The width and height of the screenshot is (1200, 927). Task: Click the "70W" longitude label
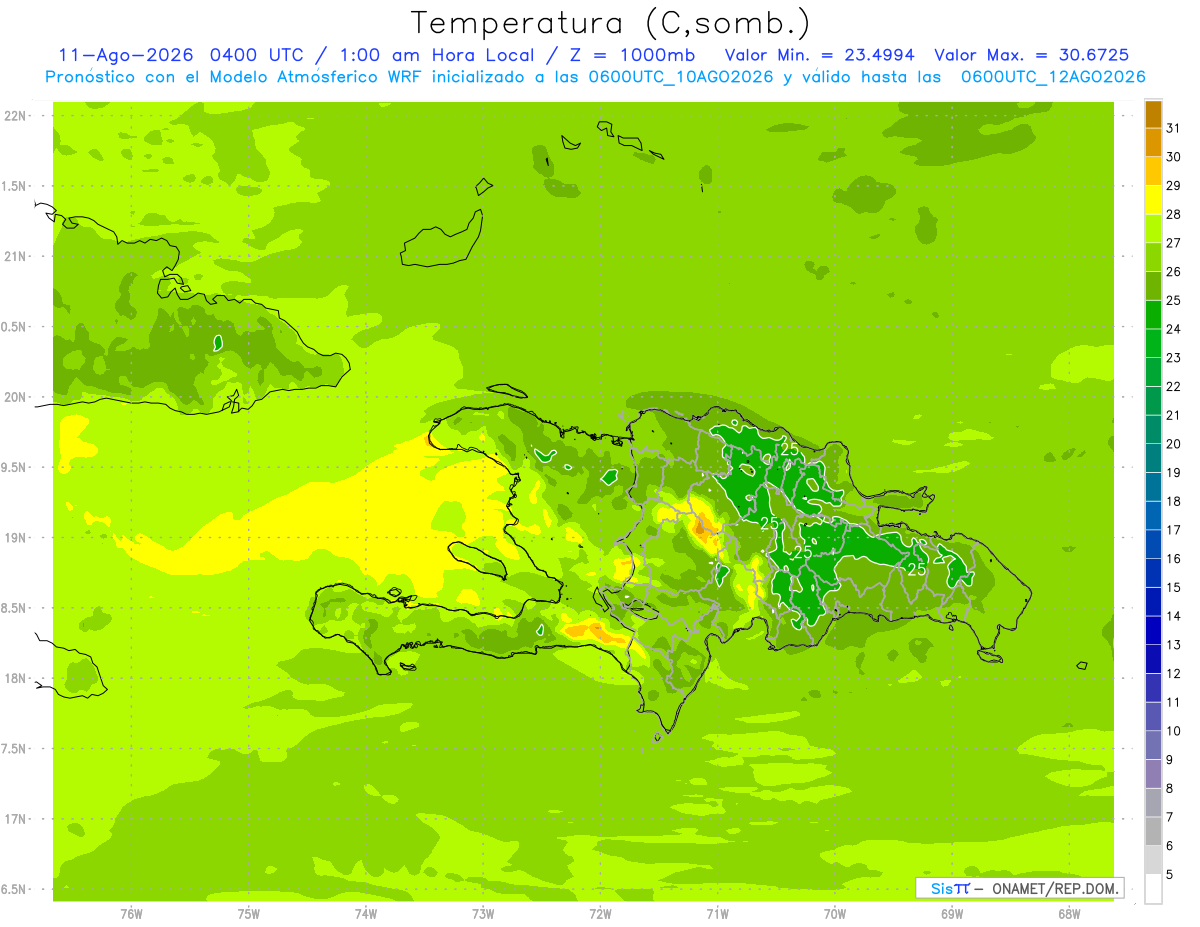coord(835,914)
